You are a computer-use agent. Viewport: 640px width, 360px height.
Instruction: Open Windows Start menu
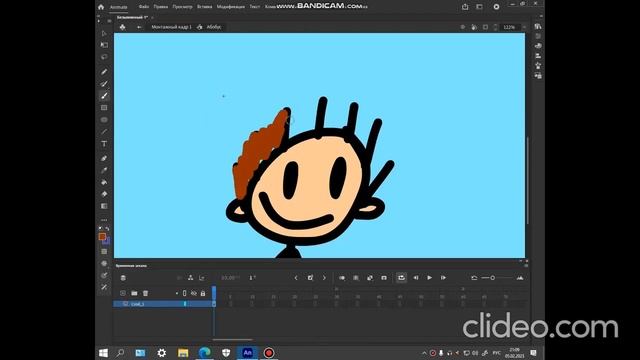tap(103, 353)
